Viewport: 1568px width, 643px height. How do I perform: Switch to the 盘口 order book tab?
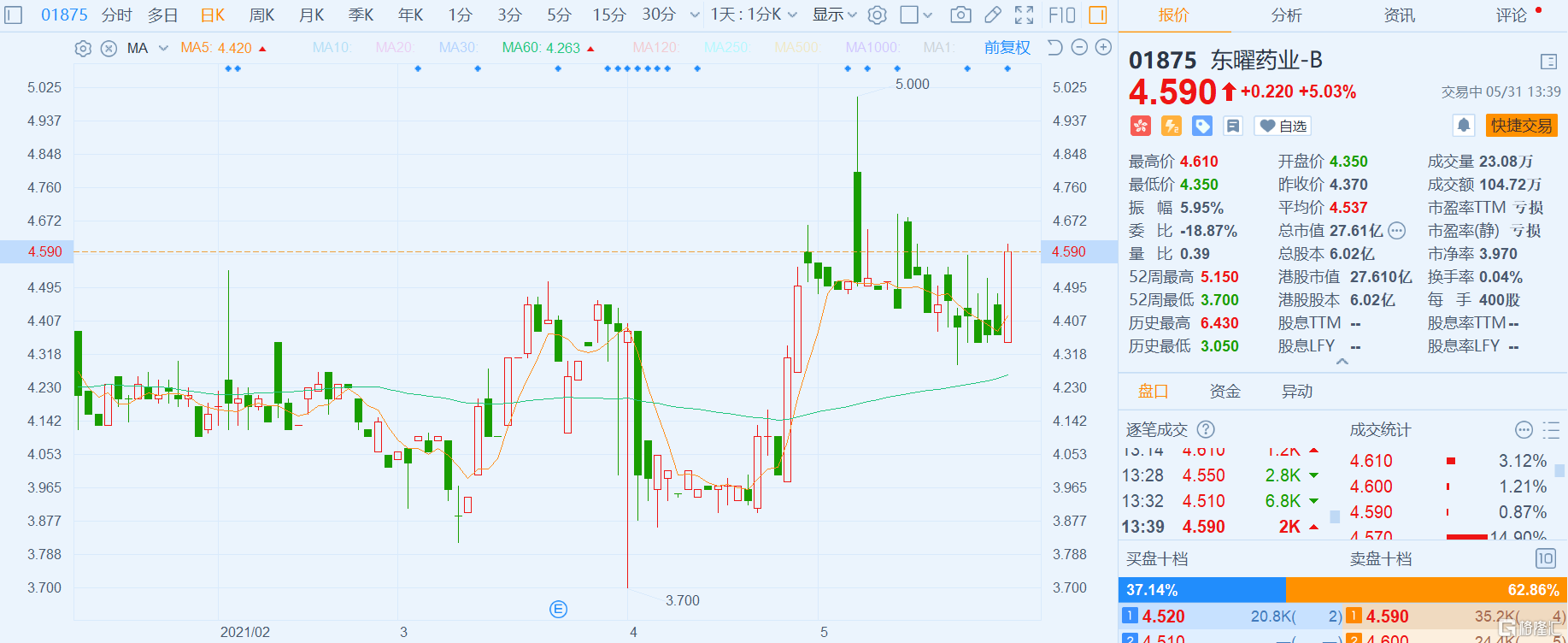pyautogui.click(x=1154, y=392)
